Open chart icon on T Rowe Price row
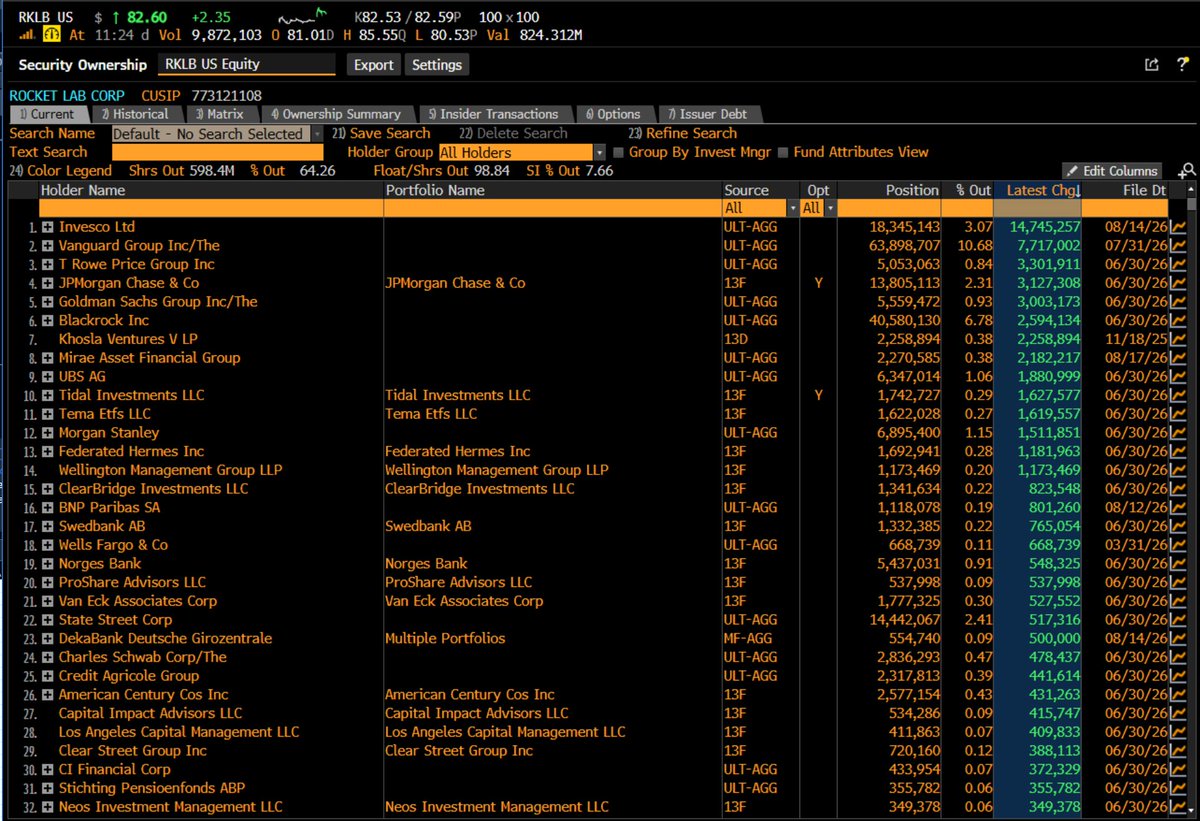 [x=1178, y=265]
